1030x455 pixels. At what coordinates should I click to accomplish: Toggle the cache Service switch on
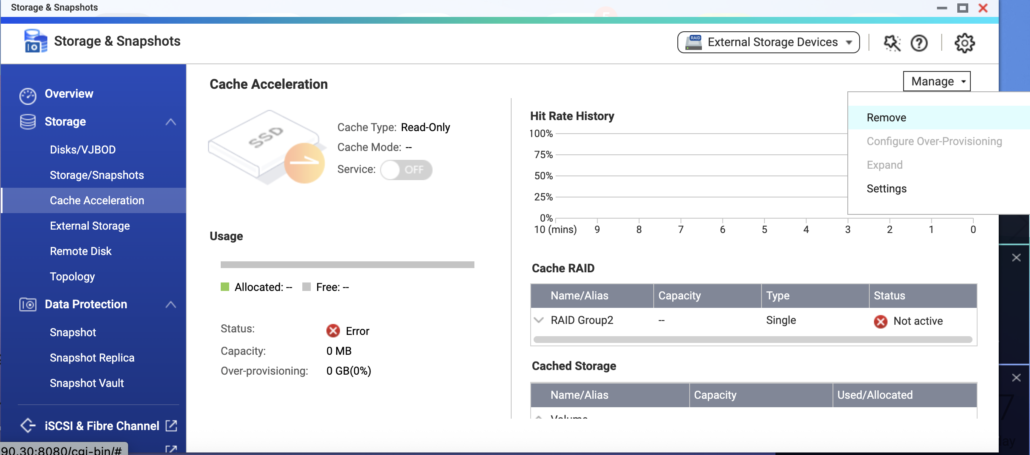pos(406,169)
